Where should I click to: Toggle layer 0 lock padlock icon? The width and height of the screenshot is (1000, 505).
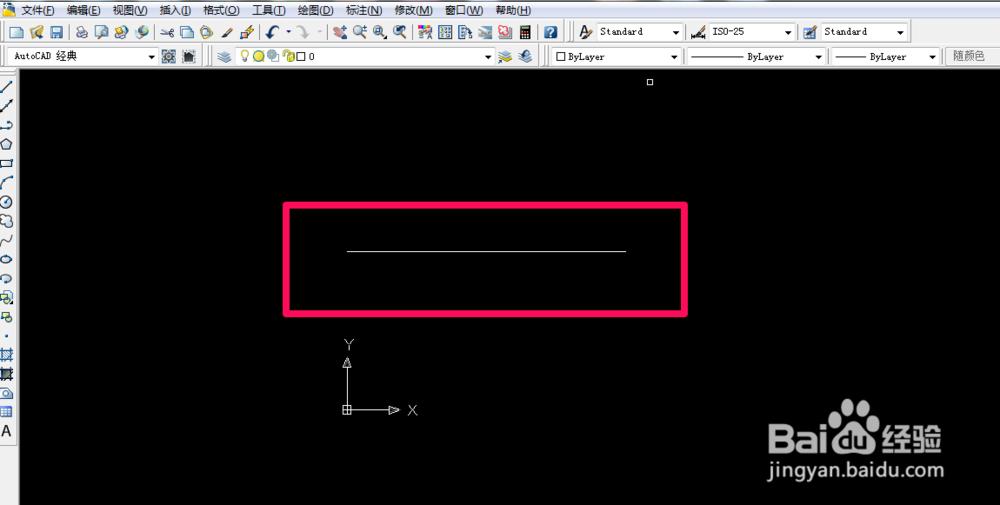point(288,57)
